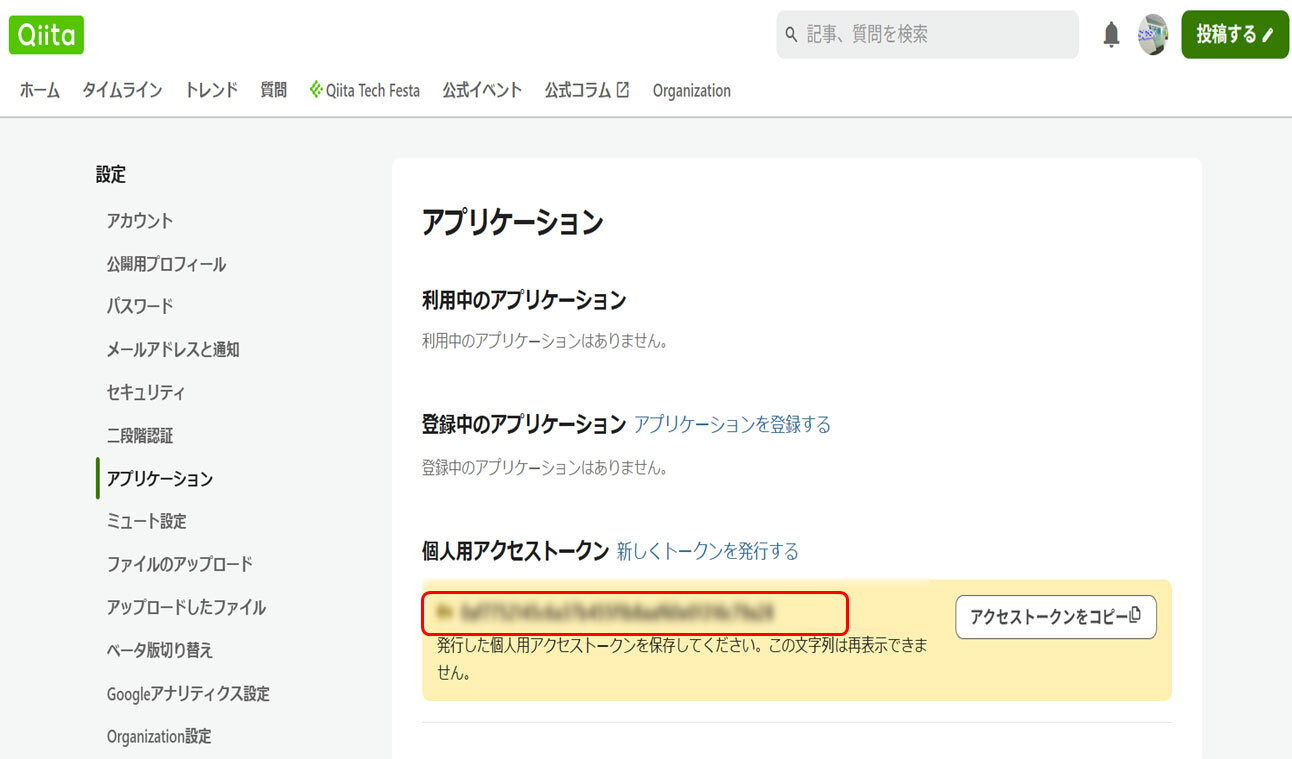Image resolution: width=1292 pixels, height=759 pixels.
Task: Open 二段階認証 settings page
Action: [x=140, y=435]
